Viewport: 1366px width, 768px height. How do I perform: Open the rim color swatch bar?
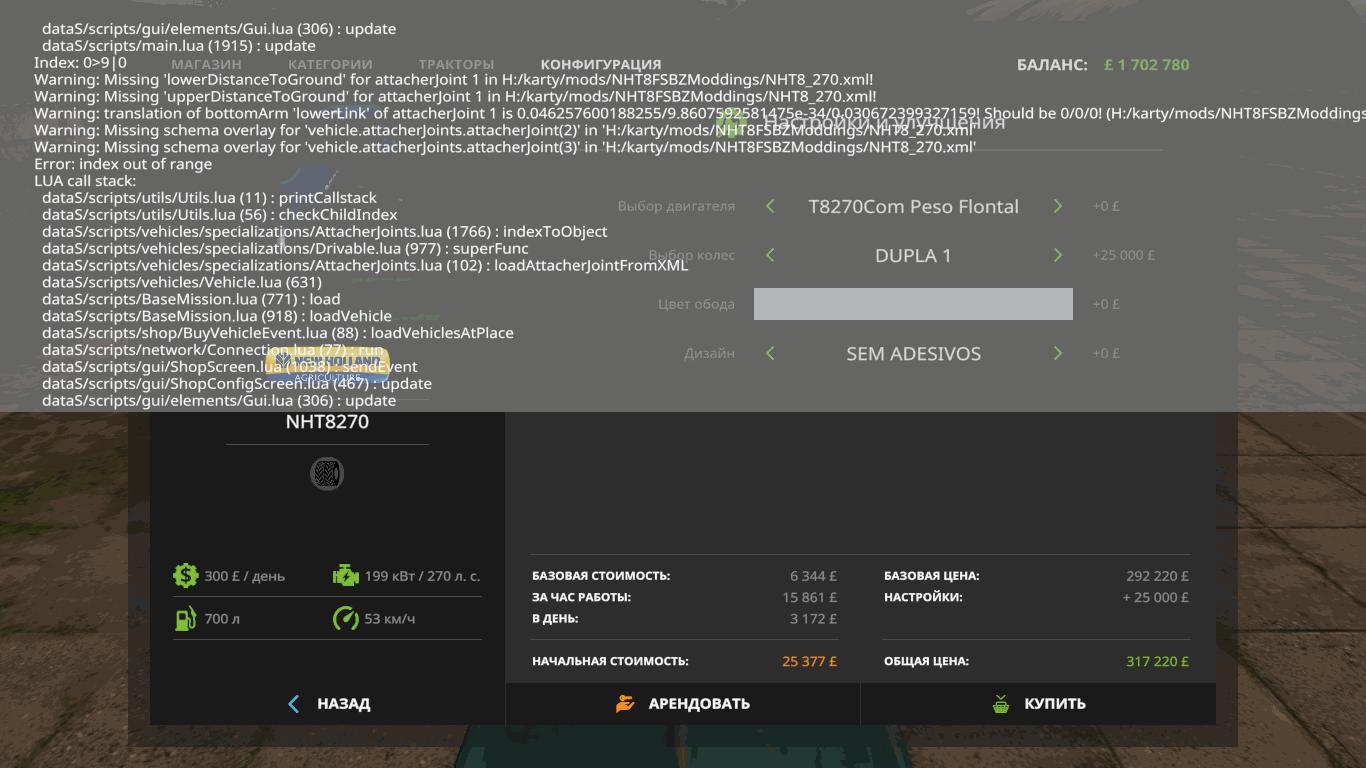(x=913, y=304)
